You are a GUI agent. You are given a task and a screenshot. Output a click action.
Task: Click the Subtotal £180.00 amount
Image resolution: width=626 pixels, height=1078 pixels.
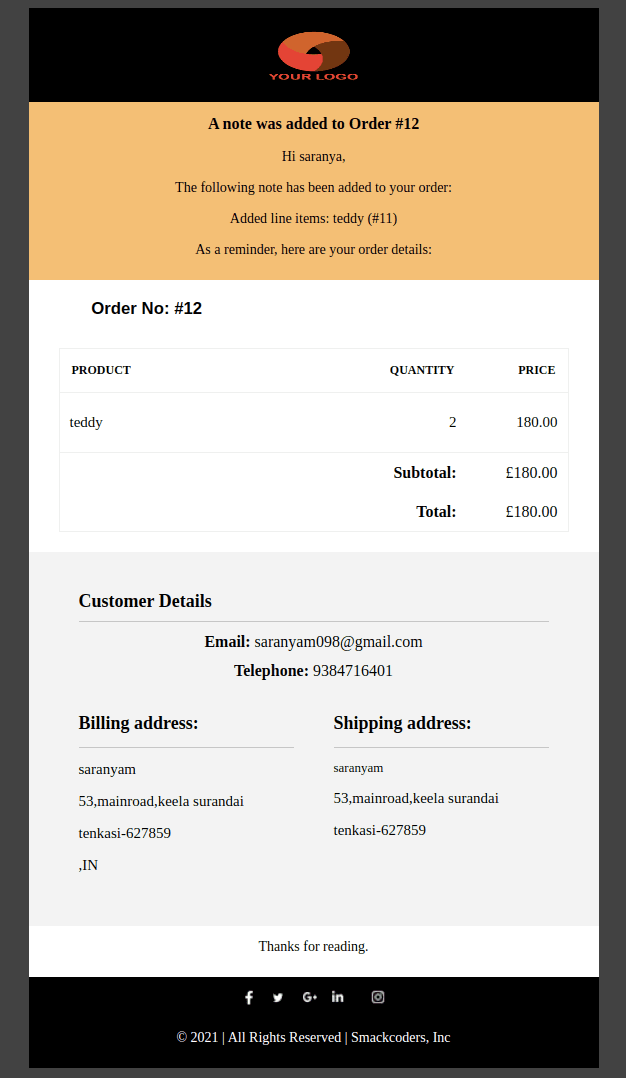tap(531, 472)
